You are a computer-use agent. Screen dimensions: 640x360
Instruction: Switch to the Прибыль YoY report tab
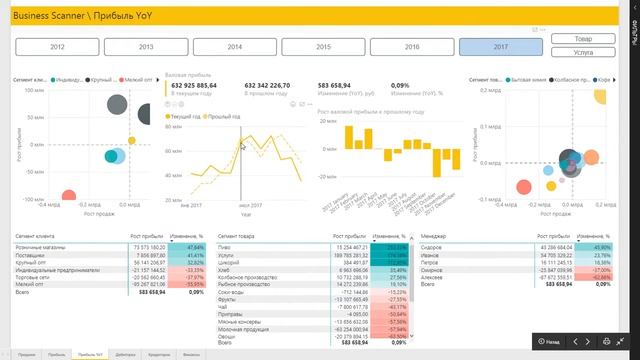[x=90, y=355]
